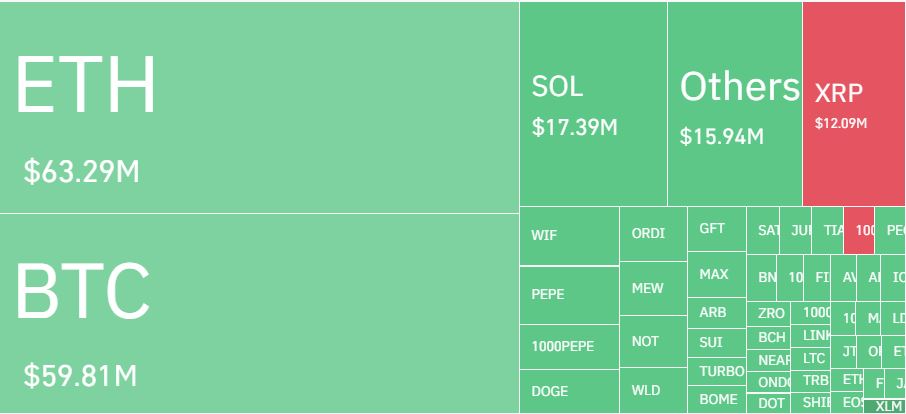Click the GFT tile
The height and width of the screenshot is (414, 906).
pos(716,229)
